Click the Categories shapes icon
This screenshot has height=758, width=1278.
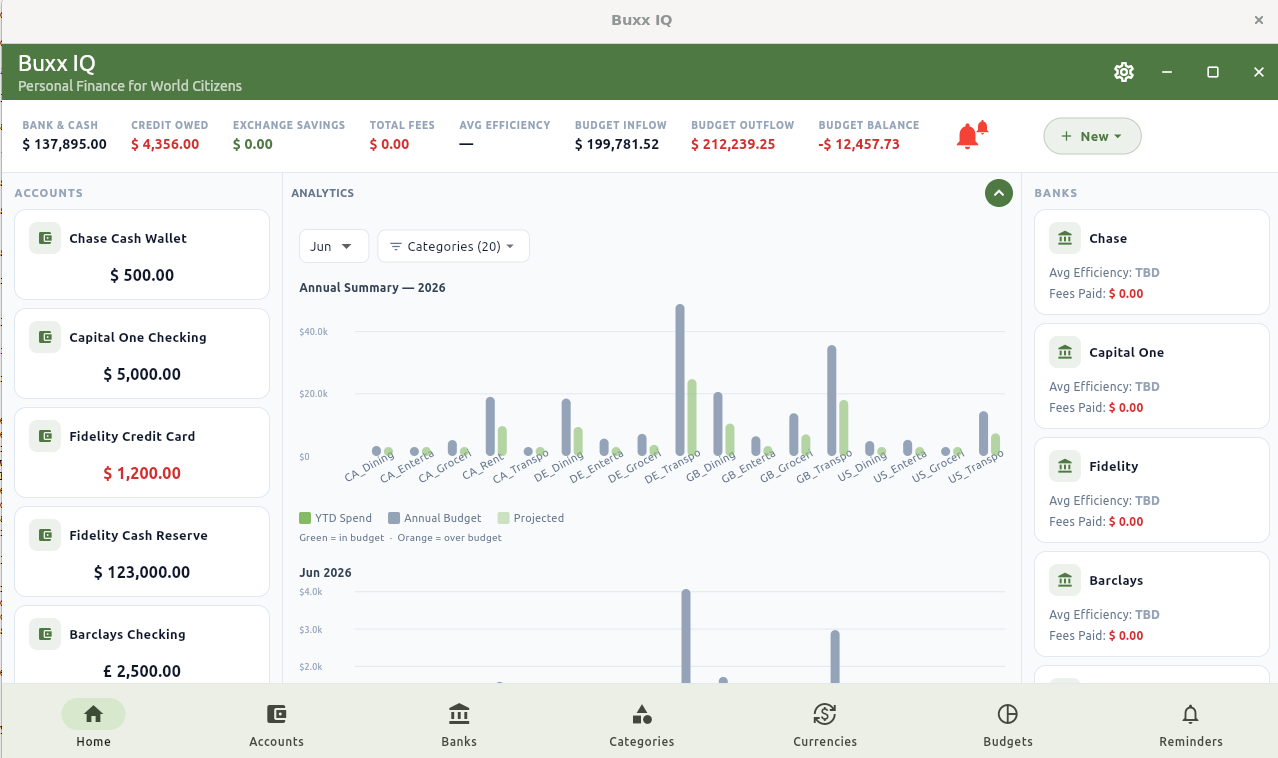tap(642, 714)
